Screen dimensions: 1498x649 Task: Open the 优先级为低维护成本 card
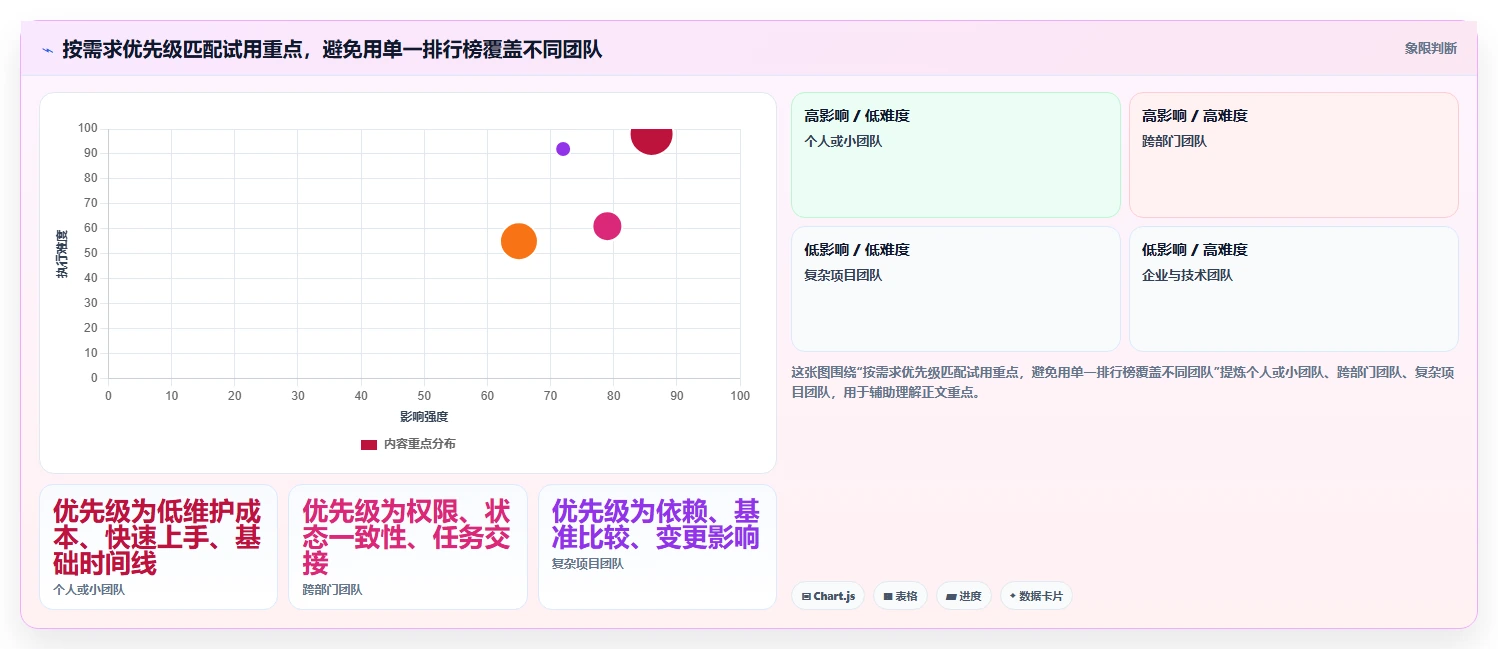pyautogui.click(x=158, y=547)
